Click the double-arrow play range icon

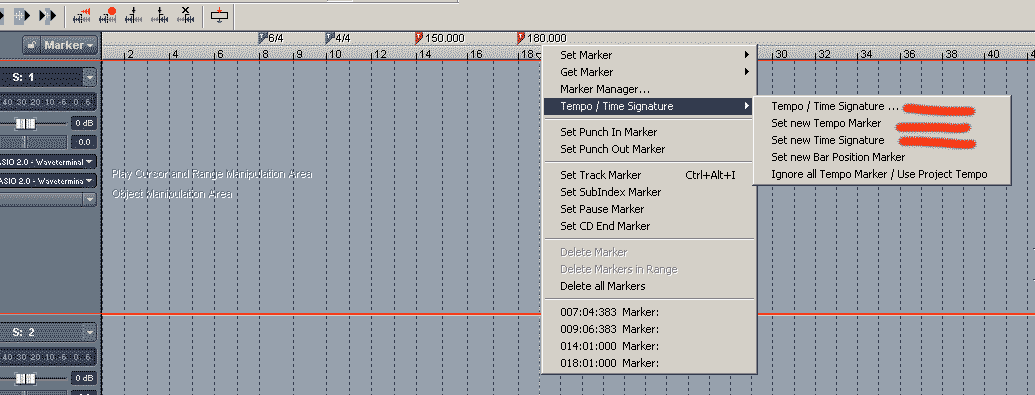46,15
